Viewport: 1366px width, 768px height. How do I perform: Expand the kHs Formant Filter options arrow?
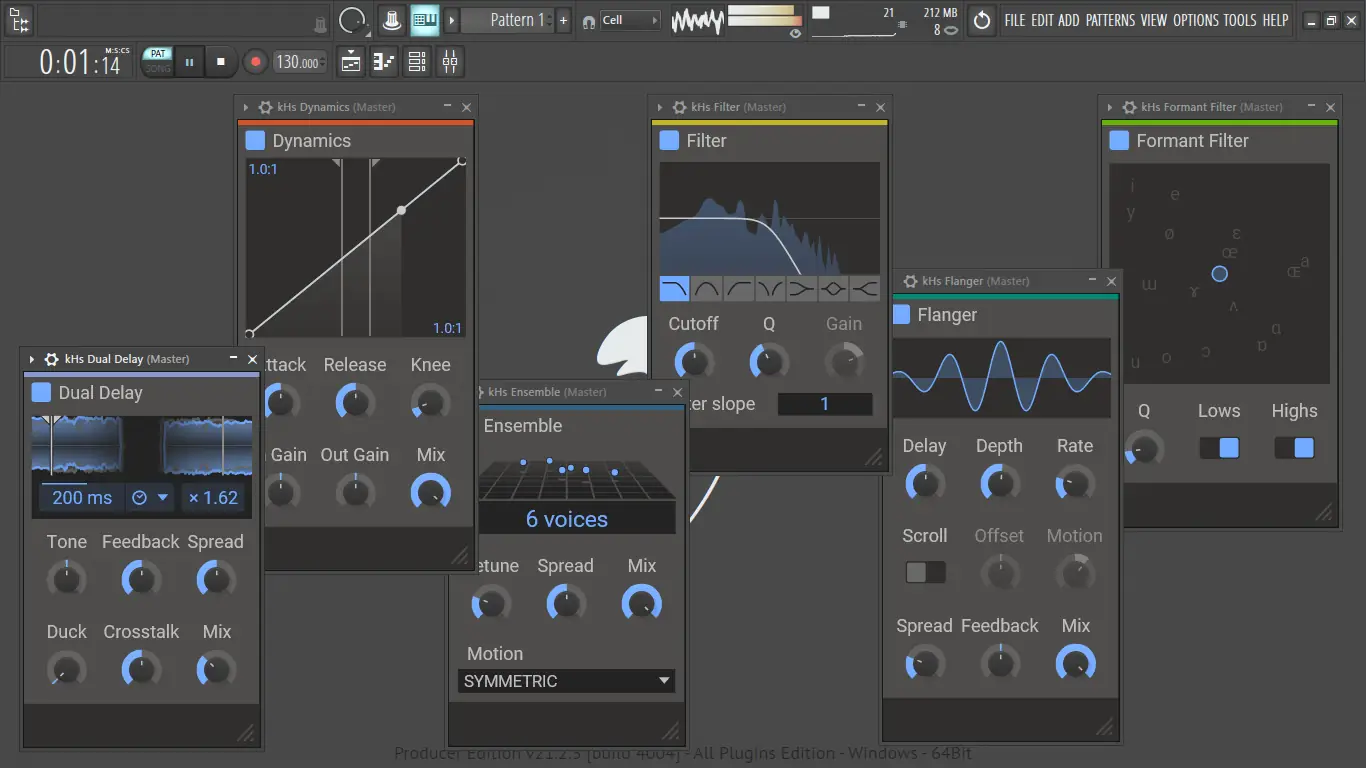pyautogui.click(x=1110, y=107)
